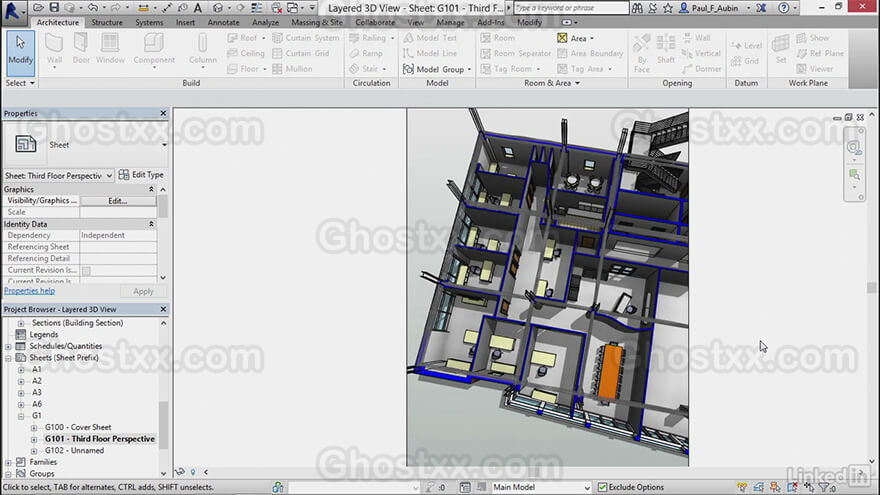Click the Component tool

154,51
